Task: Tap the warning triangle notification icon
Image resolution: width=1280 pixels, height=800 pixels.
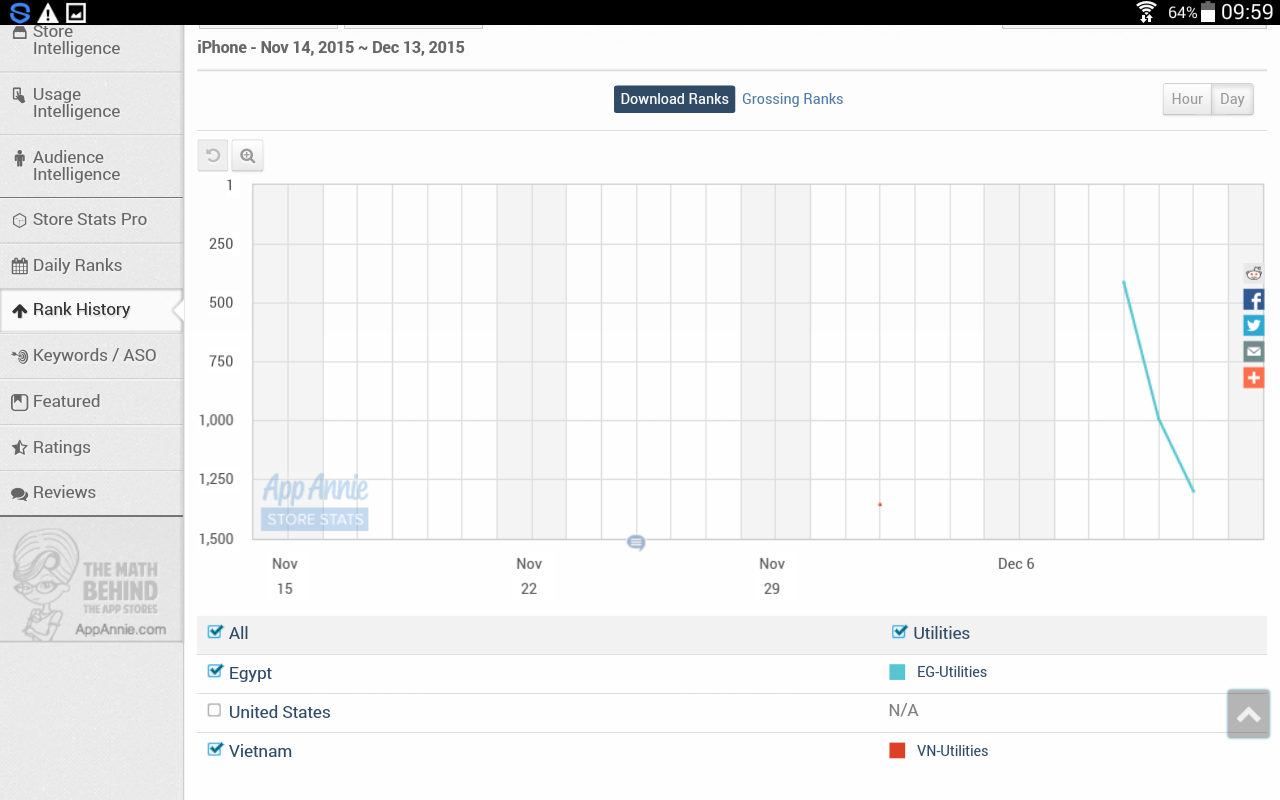Action: [x=48, y=13]
